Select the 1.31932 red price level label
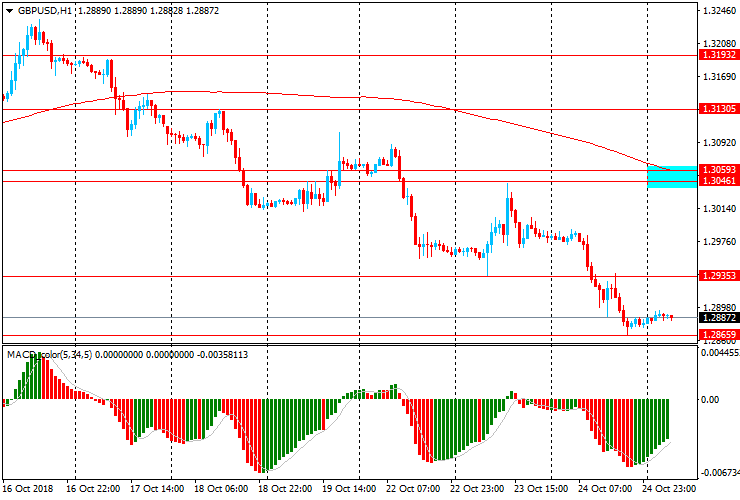The width and height of the screenshot is (740, 500). tap(719, 55)
